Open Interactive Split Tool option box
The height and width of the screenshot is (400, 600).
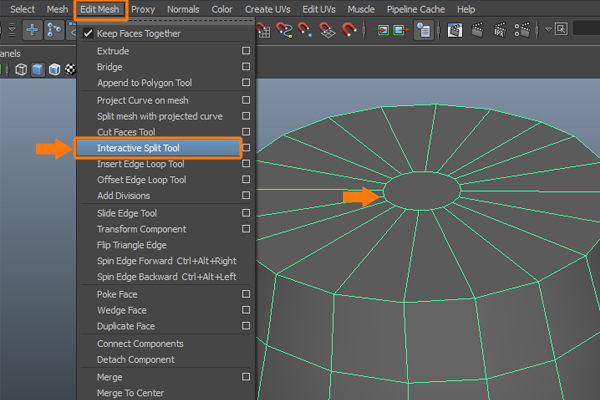[x=246, y=148]
